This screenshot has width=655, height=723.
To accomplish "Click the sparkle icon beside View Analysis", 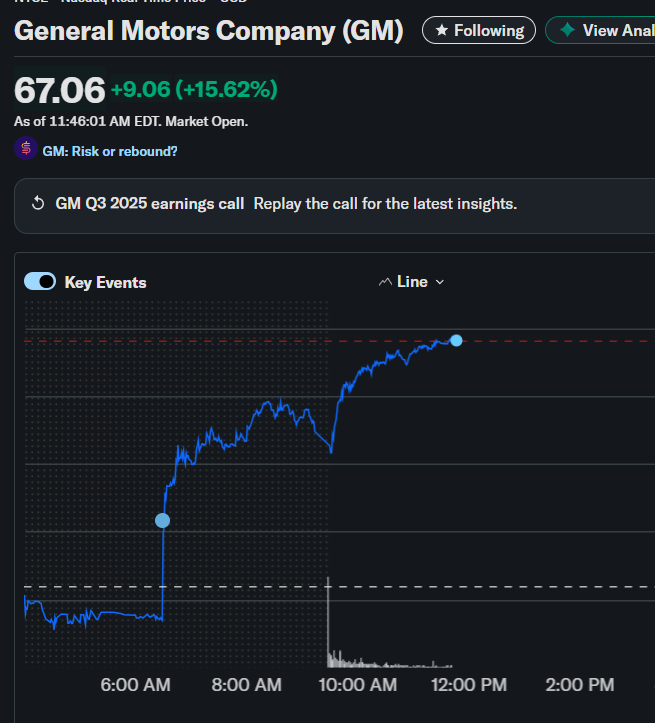I will pyautogui.click(x=567, y=31).
